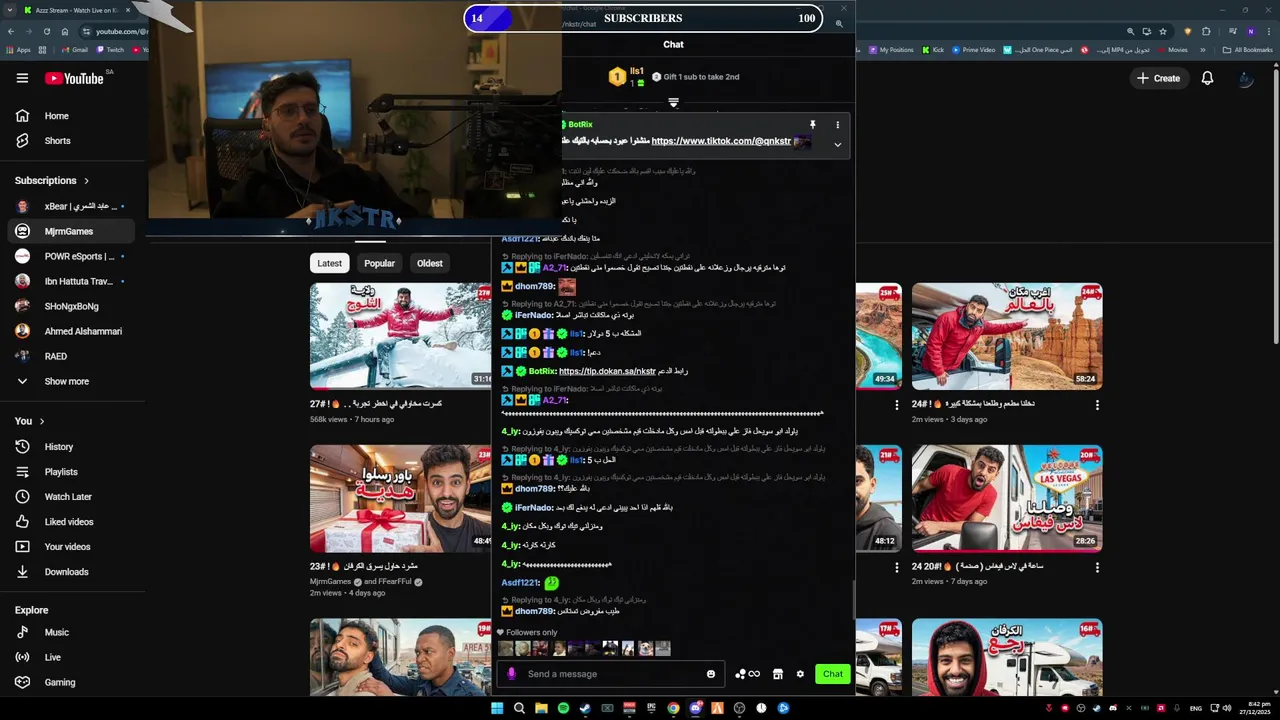Reload the page in Chrome
1280x720 pixels.
coord(46,31)
